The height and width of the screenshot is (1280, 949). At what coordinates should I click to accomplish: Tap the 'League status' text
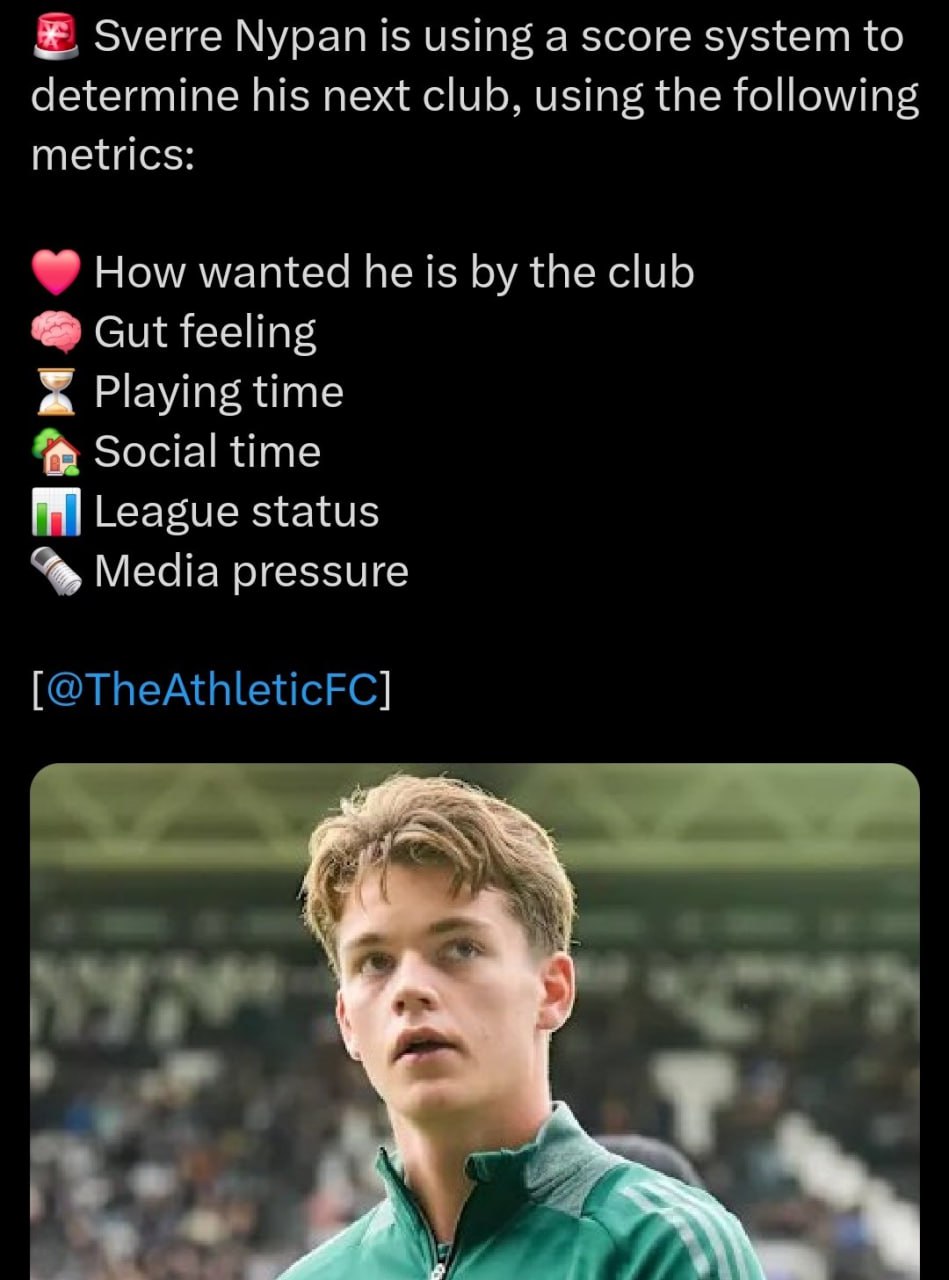236,512
